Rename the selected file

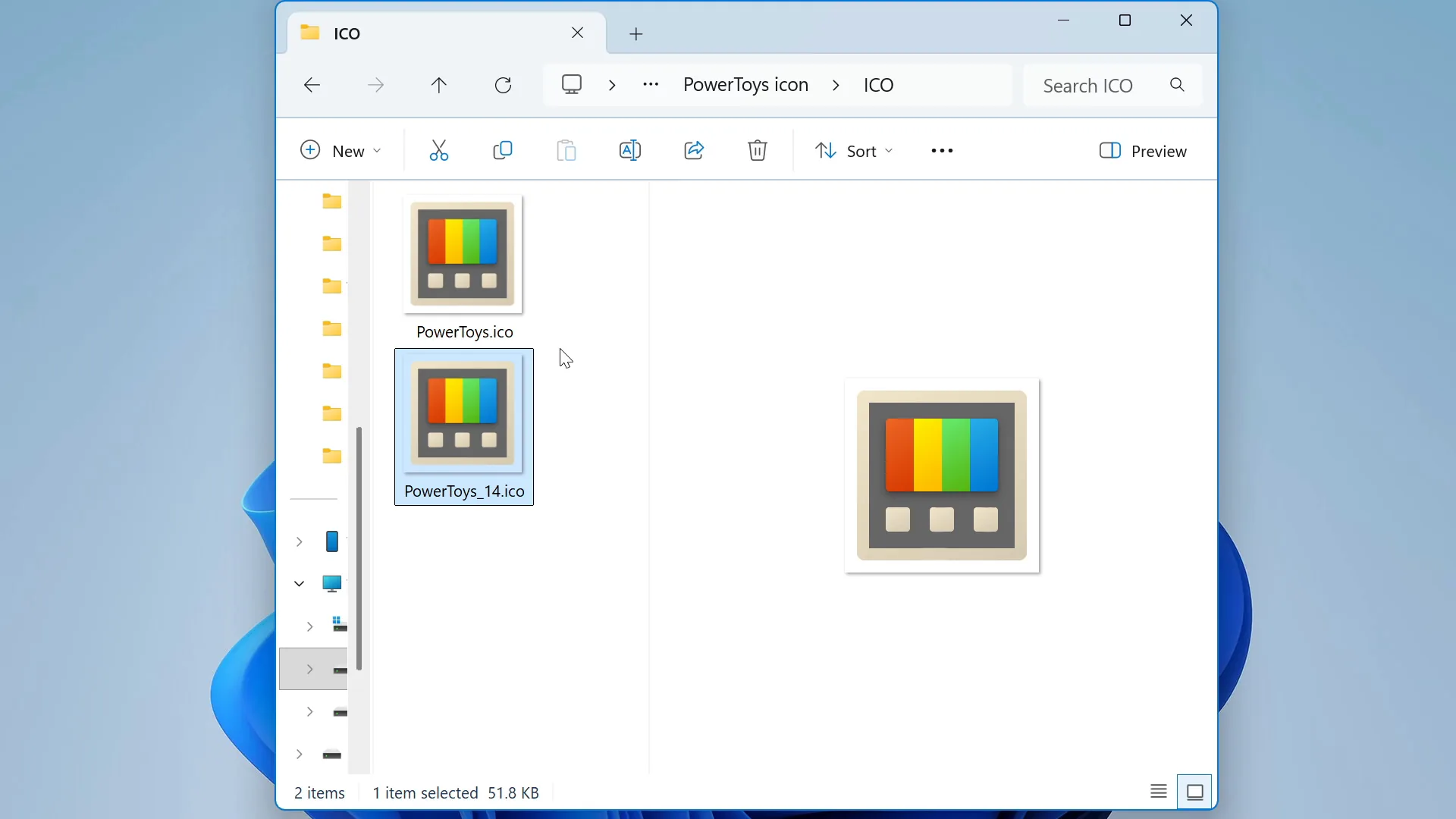coord(630,151)
